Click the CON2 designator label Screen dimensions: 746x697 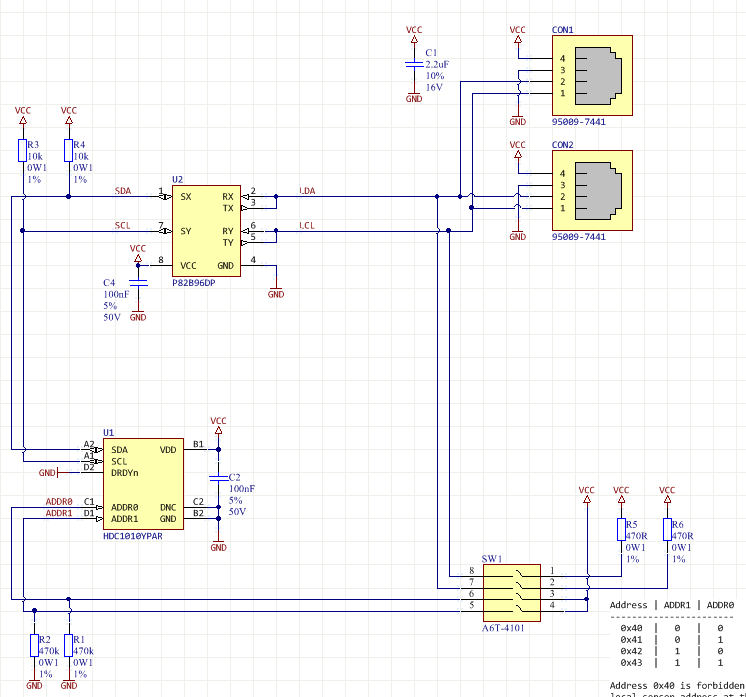(x=562, y=145)
